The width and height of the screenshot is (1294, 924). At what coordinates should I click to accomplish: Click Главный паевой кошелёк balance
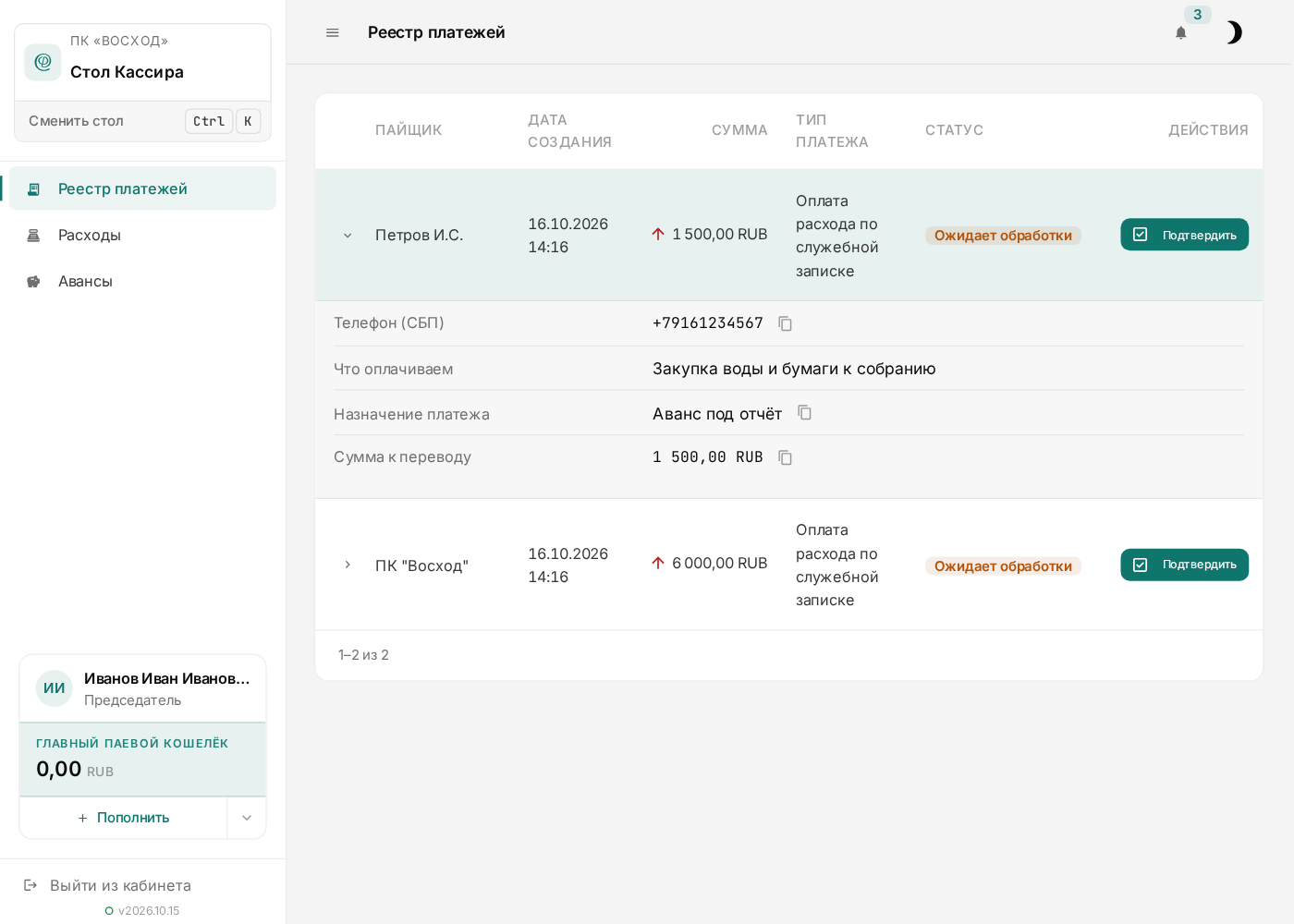click(x=142, y=760)
